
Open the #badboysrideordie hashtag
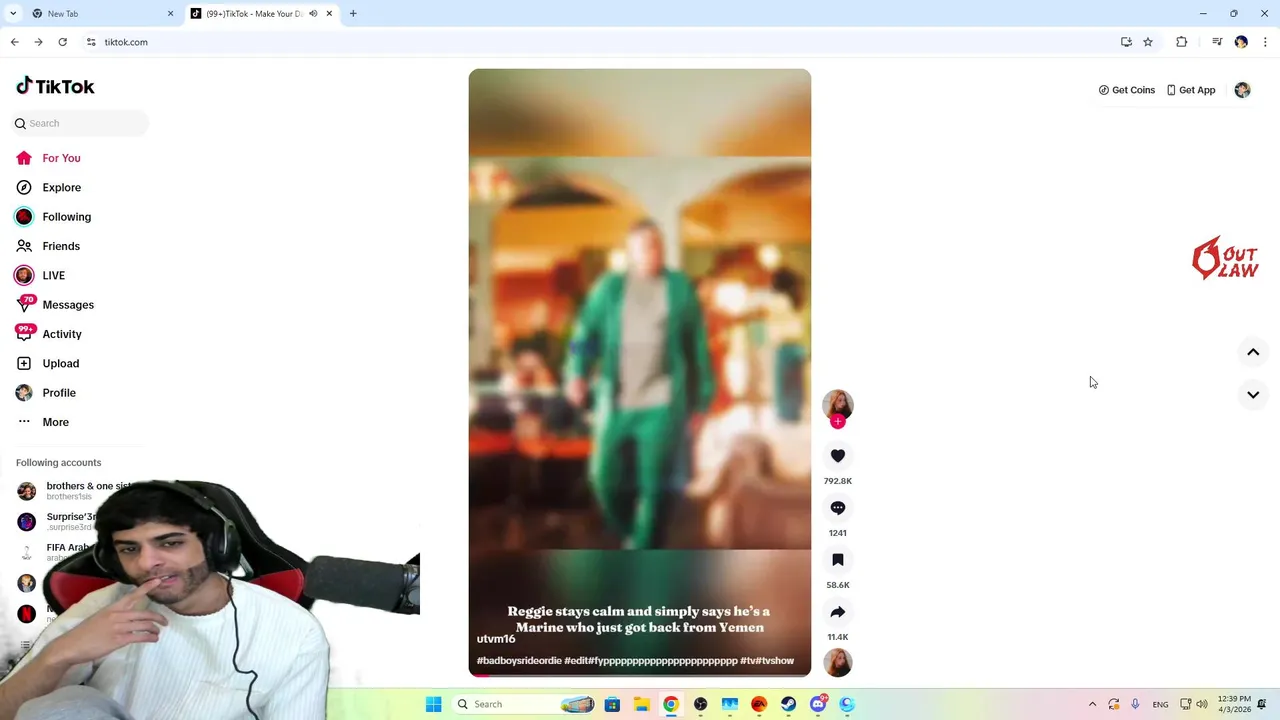[x=519, y=661]
